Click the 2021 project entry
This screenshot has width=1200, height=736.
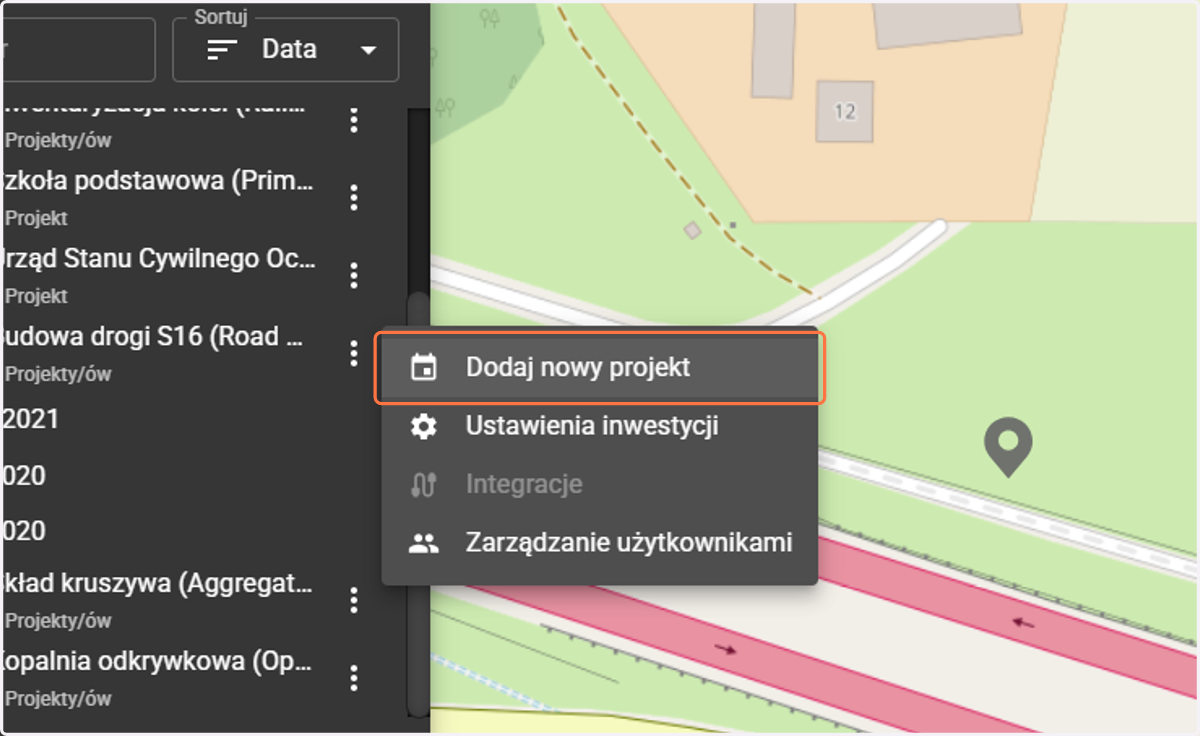point(32,419)
